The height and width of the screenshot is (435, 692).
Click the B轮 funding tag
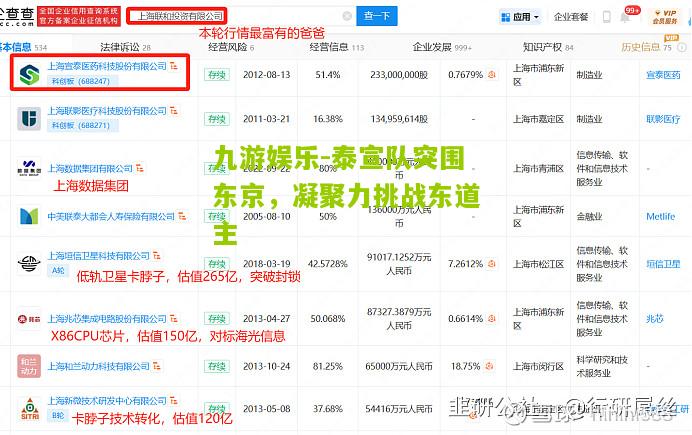pos(58,415)
